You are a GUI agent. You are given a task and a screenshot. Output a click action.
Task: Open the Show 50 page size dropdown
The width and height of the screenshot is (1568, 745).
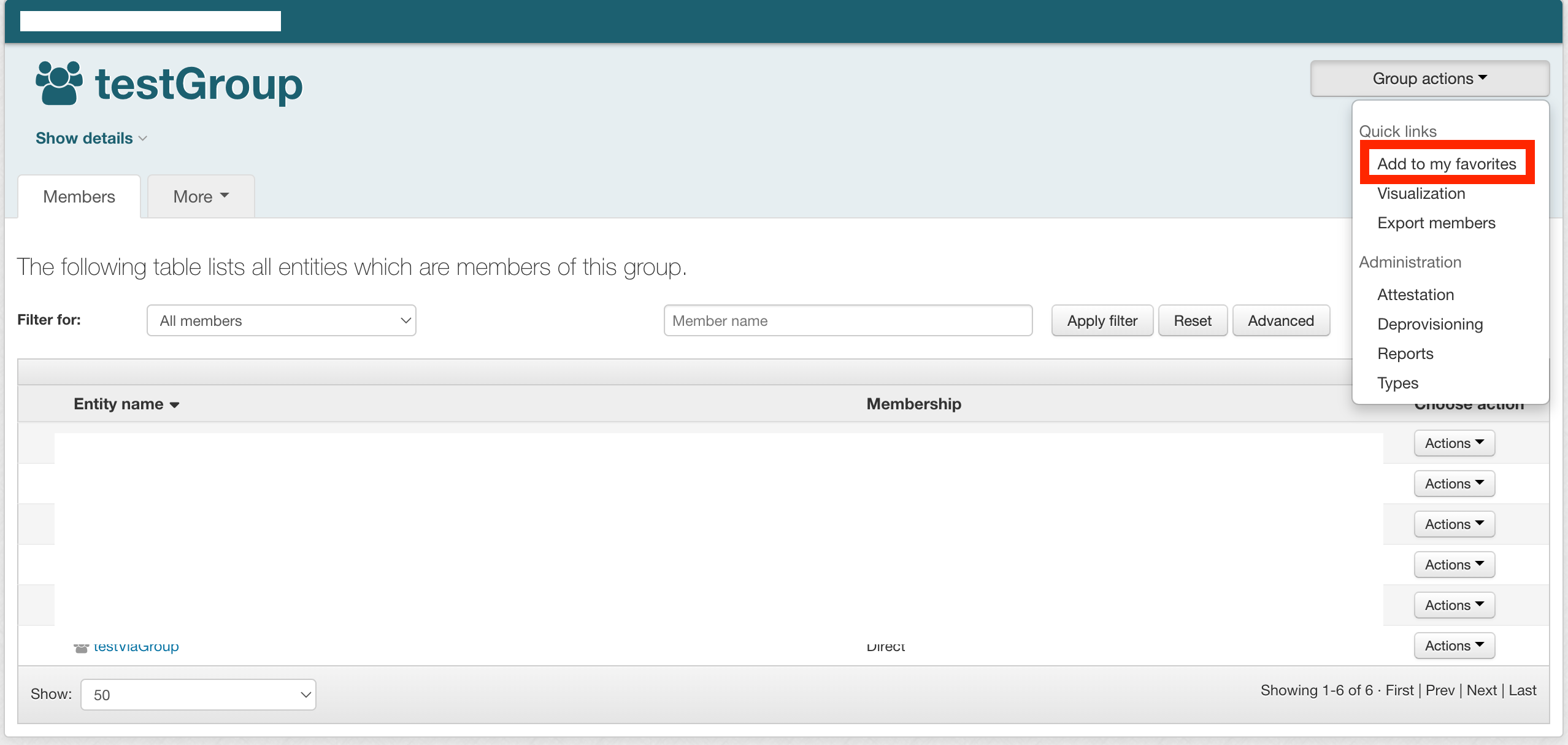[x=198, y=695]
